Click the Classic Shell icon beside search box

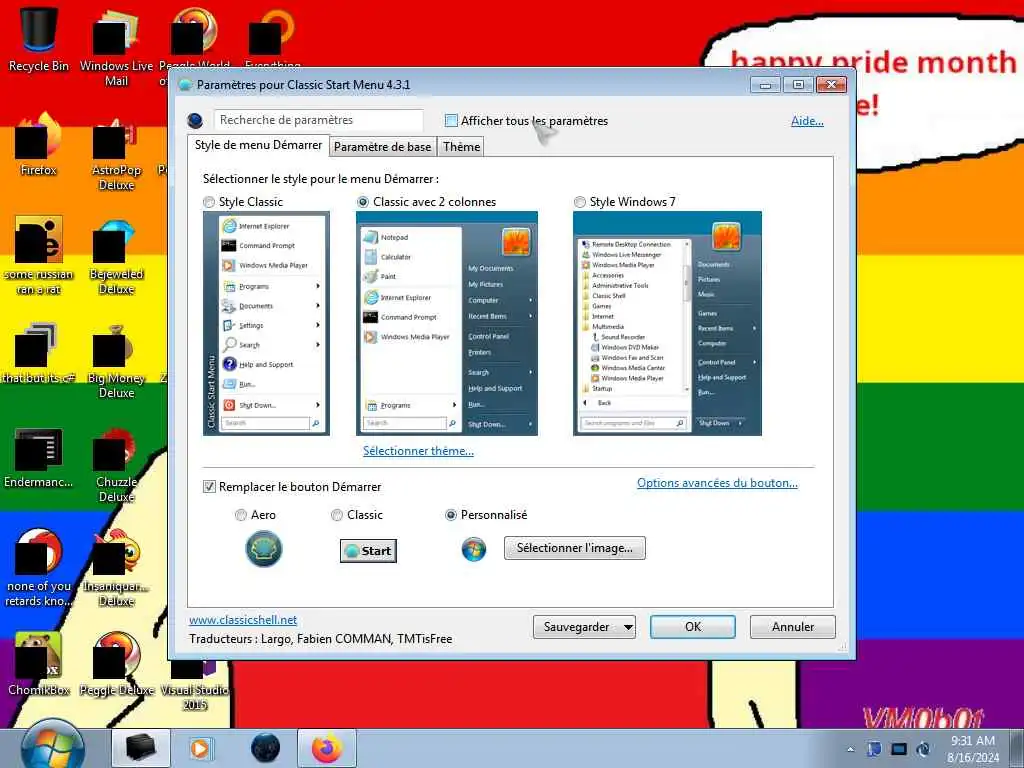pyautogui.click(x=195, y=120)
